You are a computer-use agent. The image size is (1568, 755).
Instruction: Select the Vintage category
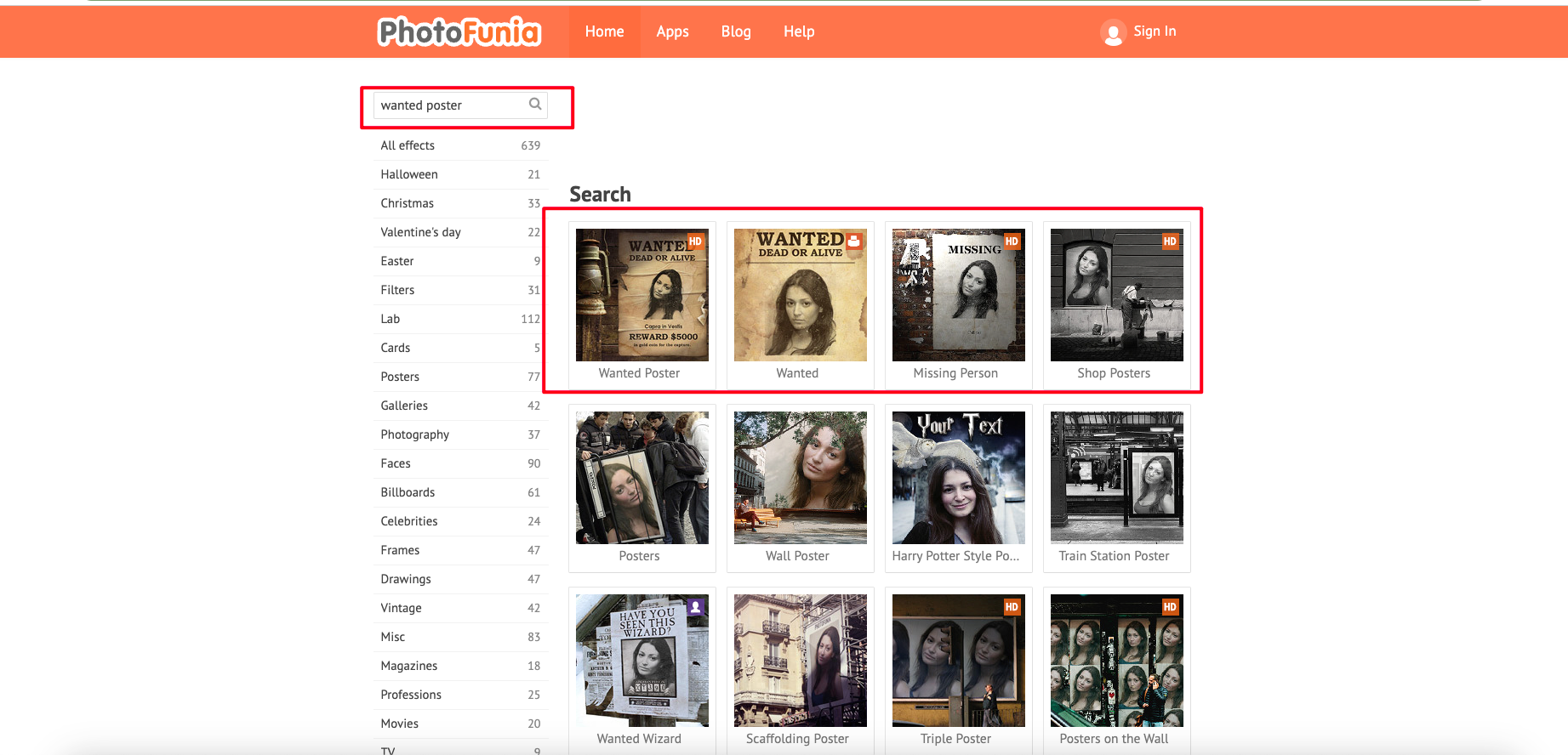(x=460, y=608)
